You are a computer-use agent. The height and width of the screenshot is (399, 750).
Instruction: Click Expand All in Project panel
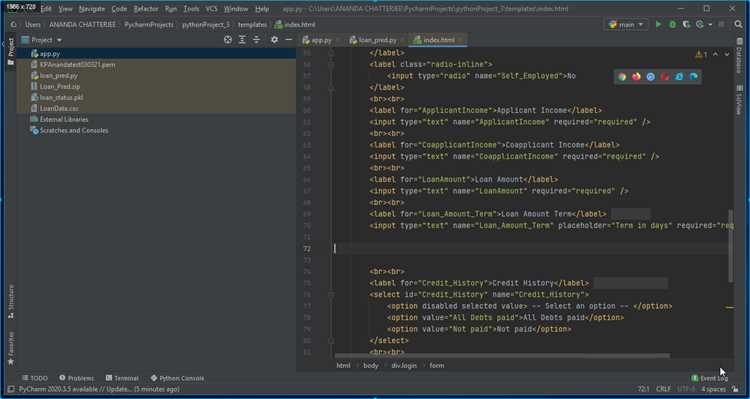click(x=242, y=40)
